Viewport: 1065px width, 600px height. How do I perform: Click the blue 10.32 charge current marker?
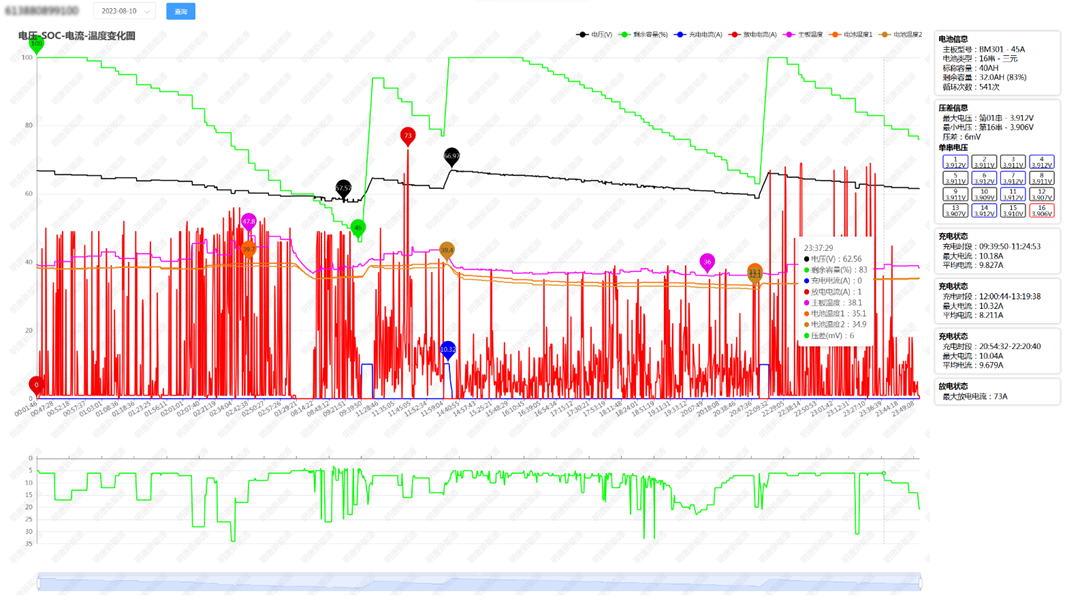pos(448,349)
